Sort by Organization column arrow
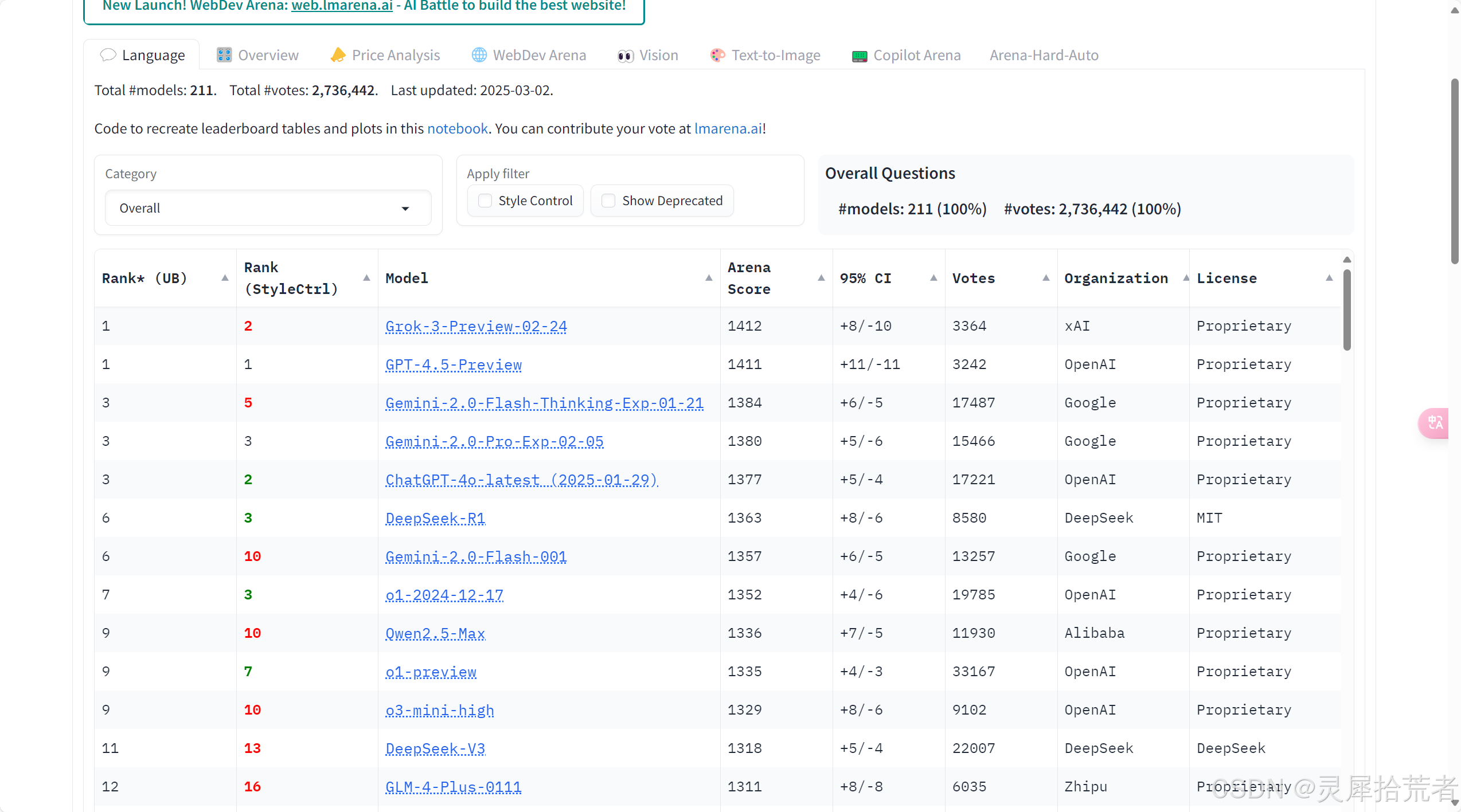Screen dimensions: 1461x812 click(x=1185, y=278)
